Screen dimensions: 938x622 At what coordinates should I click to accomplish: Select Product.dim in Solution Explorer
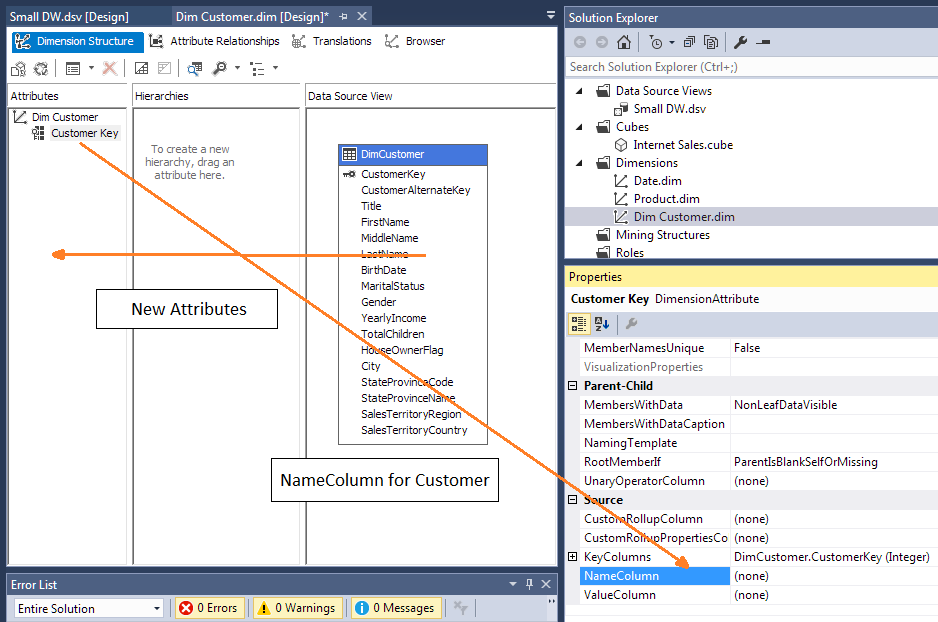[x=666, y=199]
